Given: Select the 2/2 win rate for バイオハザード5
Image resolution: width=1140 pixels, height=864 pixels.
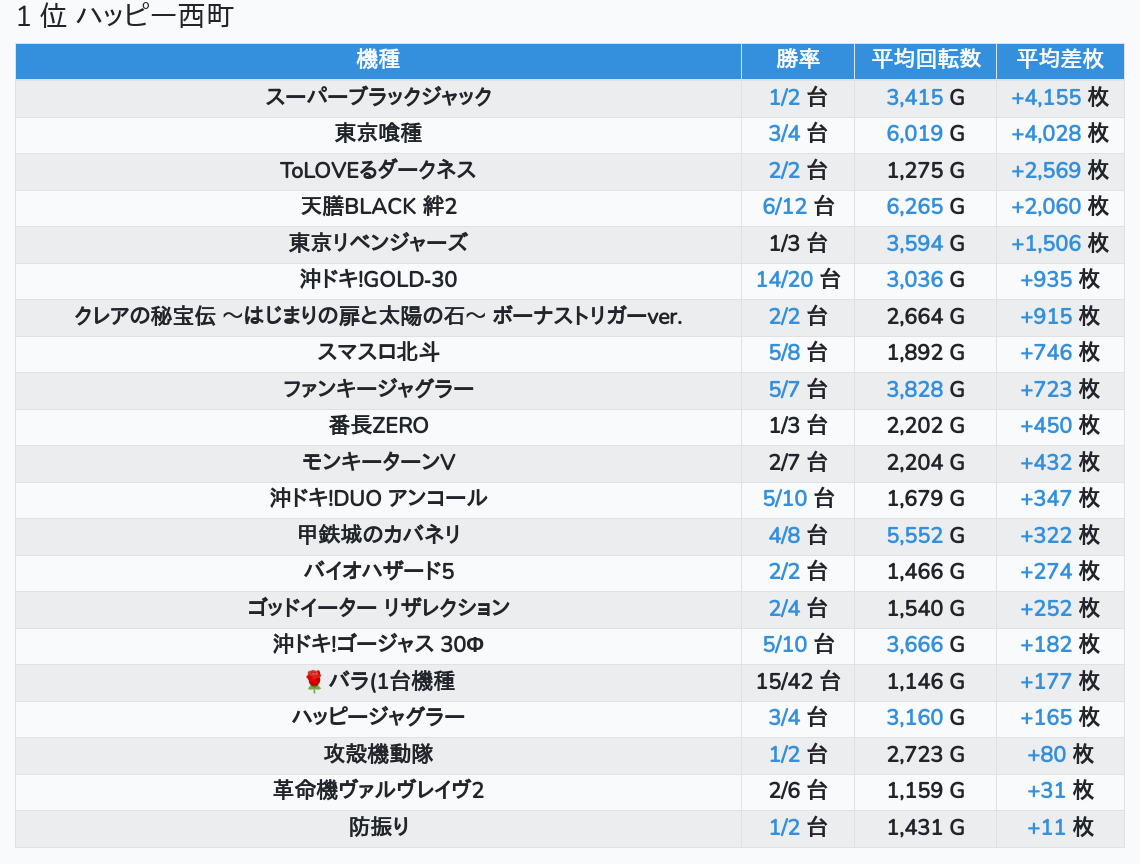Looking at the screenshot, I should pyautogui.click(x=784, y=572).
